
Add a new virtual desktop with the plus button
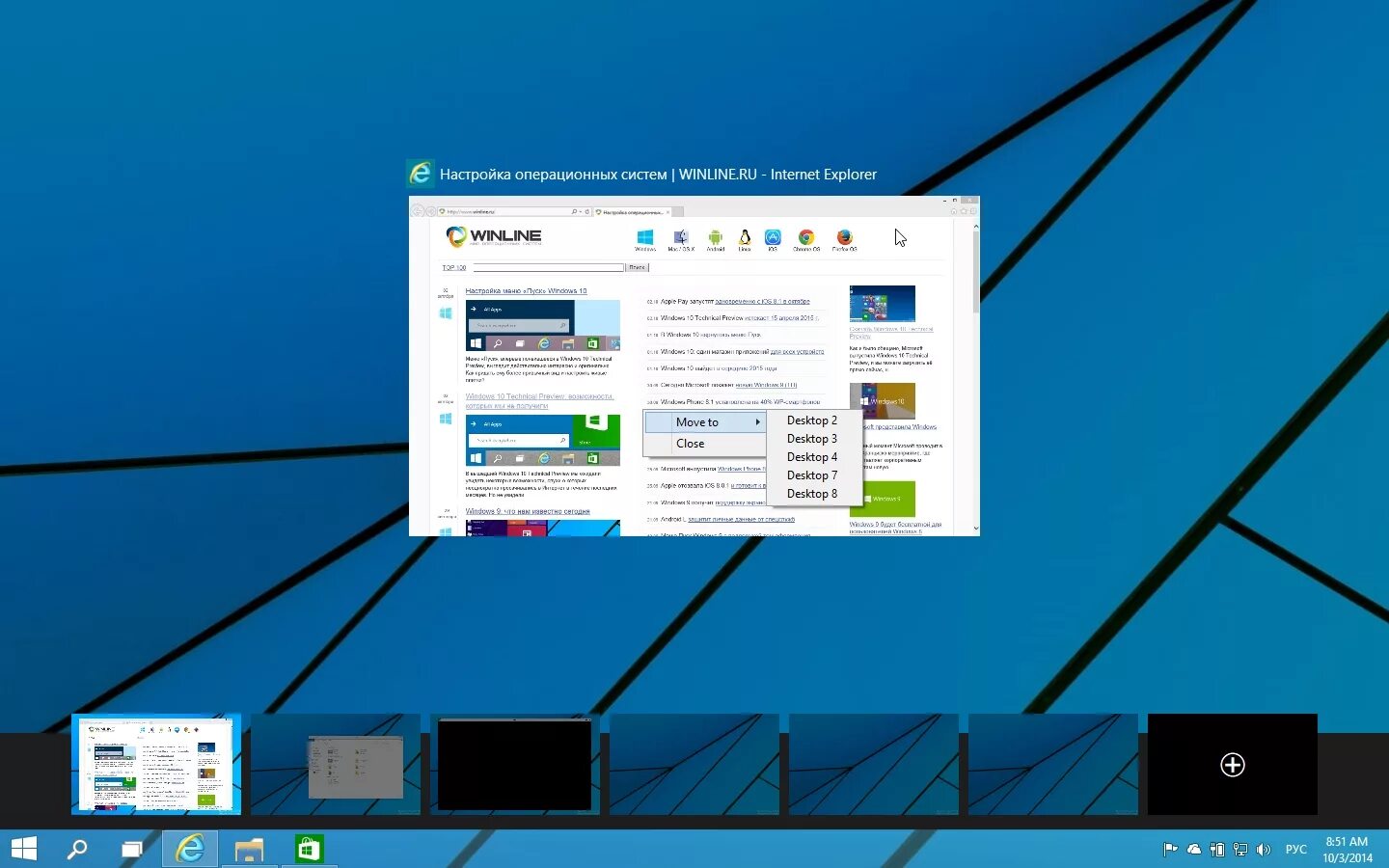pyautogui.click(x=1232, y=765)
